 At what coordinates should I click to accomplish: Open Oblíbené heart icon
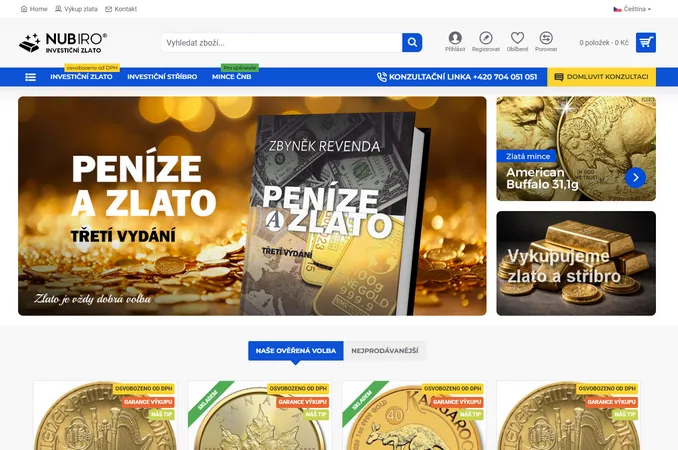coord(517,41)
